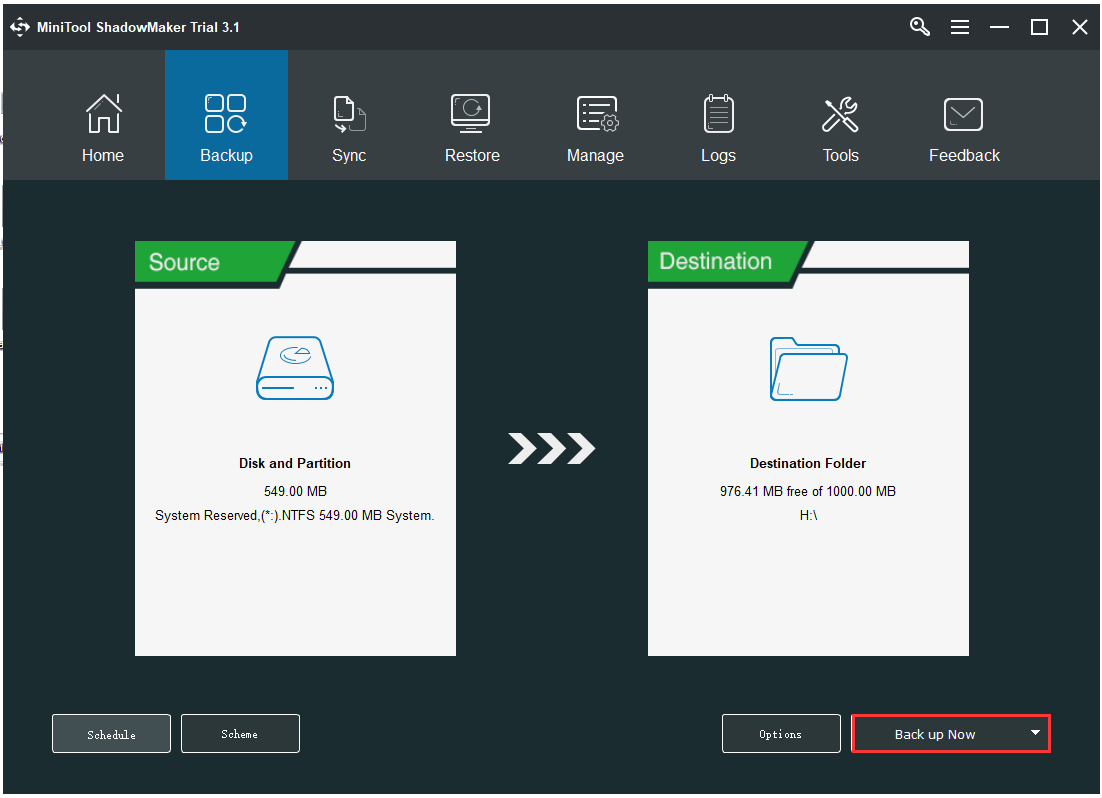Click 'System Reserved' partition description

(294, 515)
